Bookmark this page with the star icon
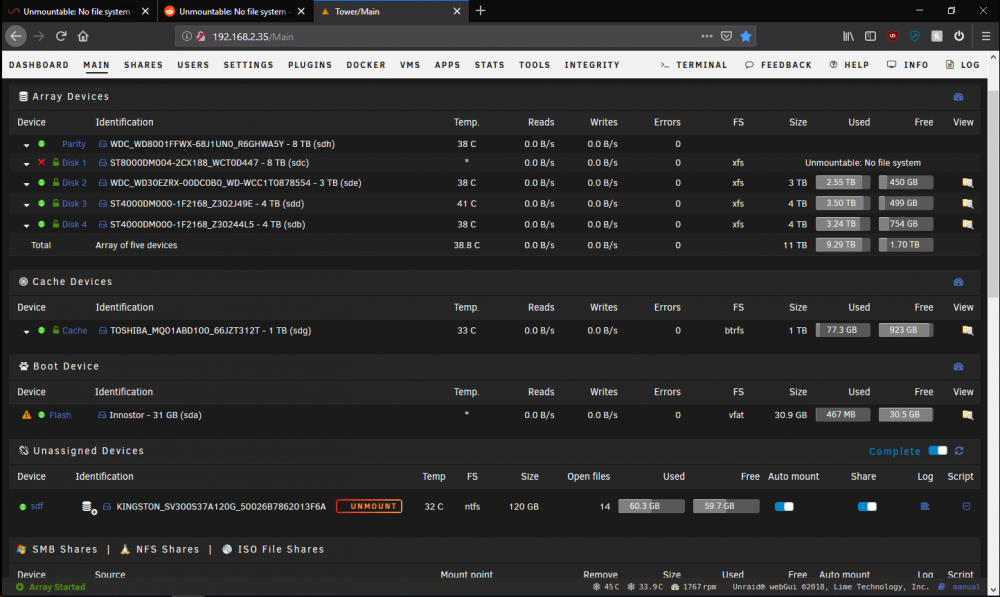This screenshot has height=597, width=1000. 746,36
